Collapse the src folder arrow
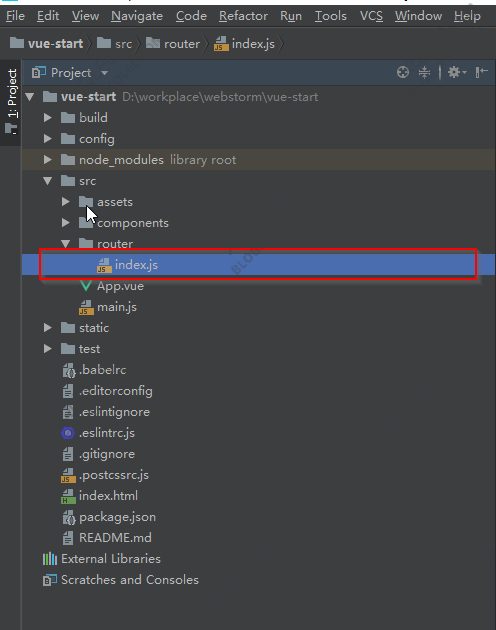This screenshot has width=496, height=630. pyautogui.click(x=47, y=181)
